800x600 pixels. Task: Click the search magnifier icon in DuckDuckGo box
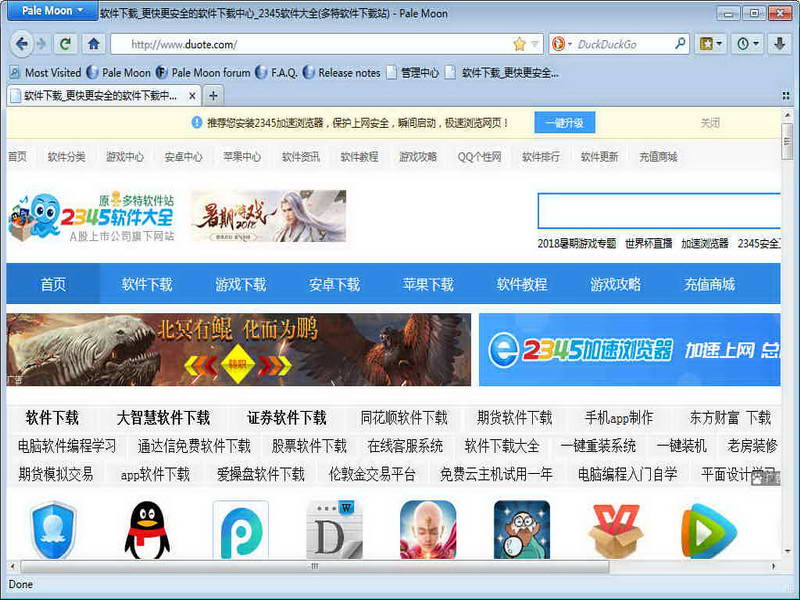tap(680, 44)
